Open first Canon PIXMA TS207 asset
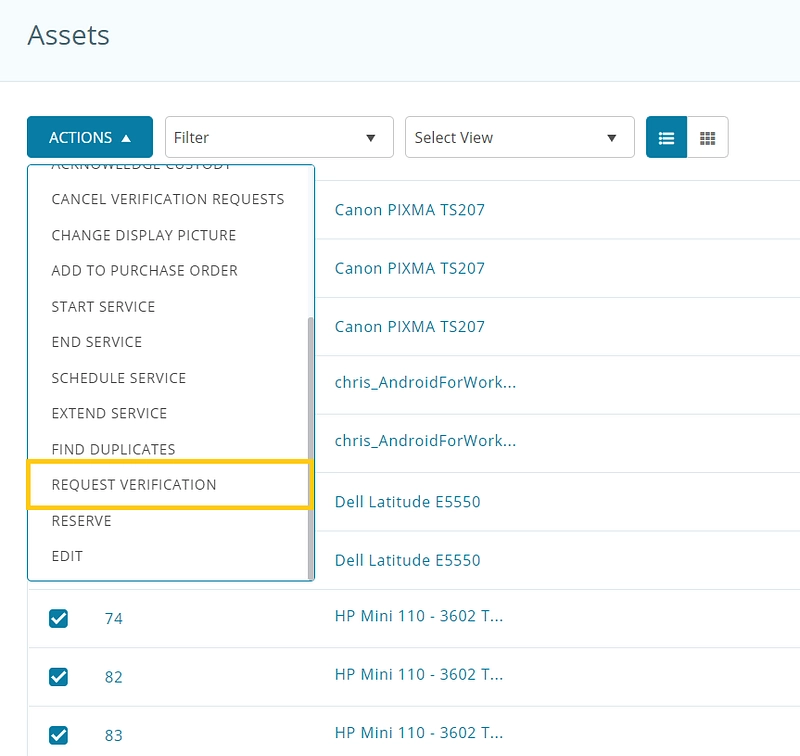The height and width of the screenshot is (756, 800). click(x=409, y=210)
